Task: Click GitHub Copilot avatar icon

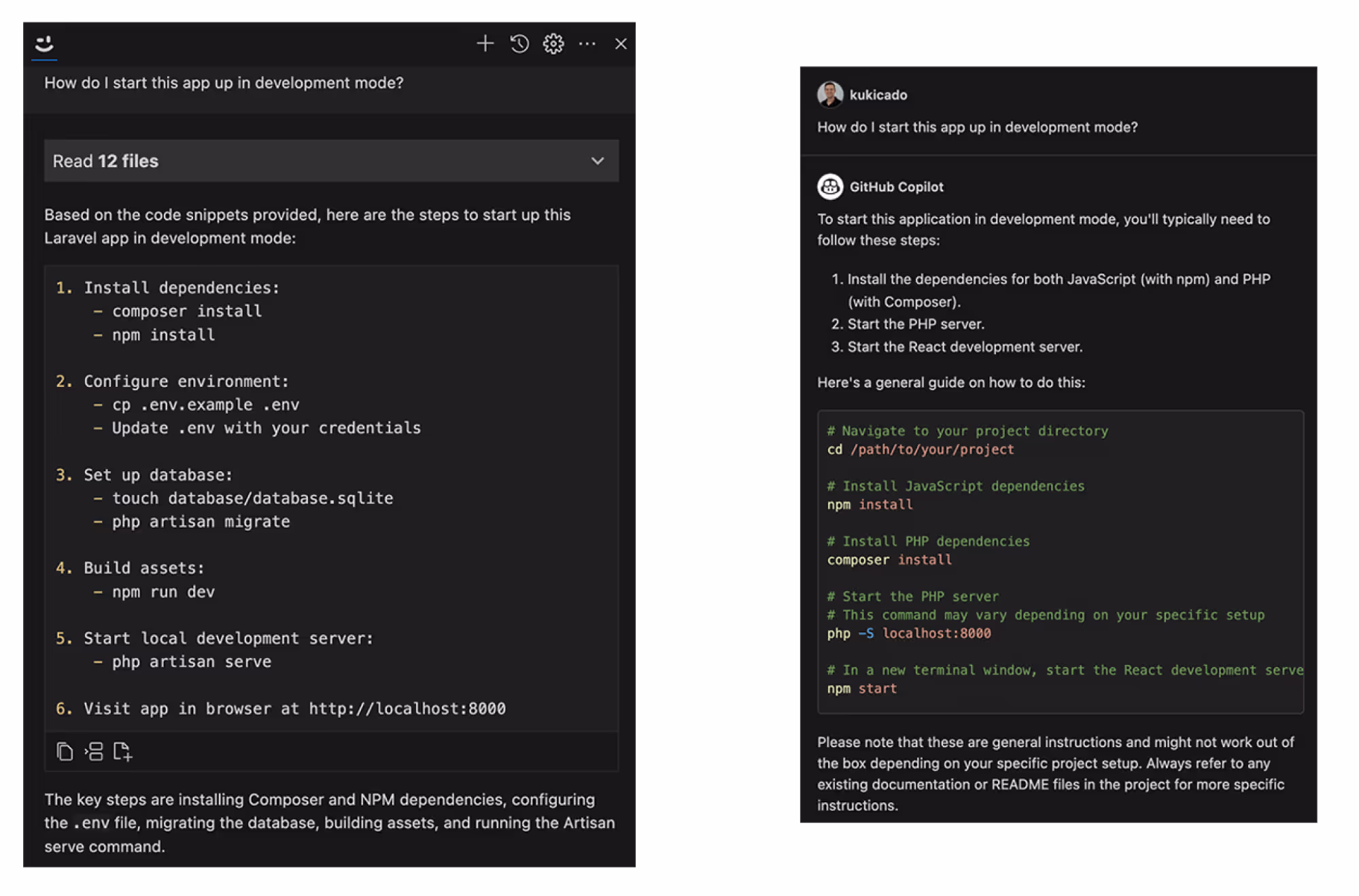Action: coord(829,186)
